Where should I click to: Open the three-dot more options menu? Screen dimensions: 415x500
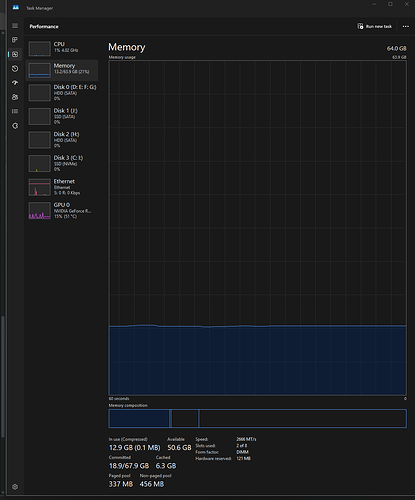click(x=406, y=26)
